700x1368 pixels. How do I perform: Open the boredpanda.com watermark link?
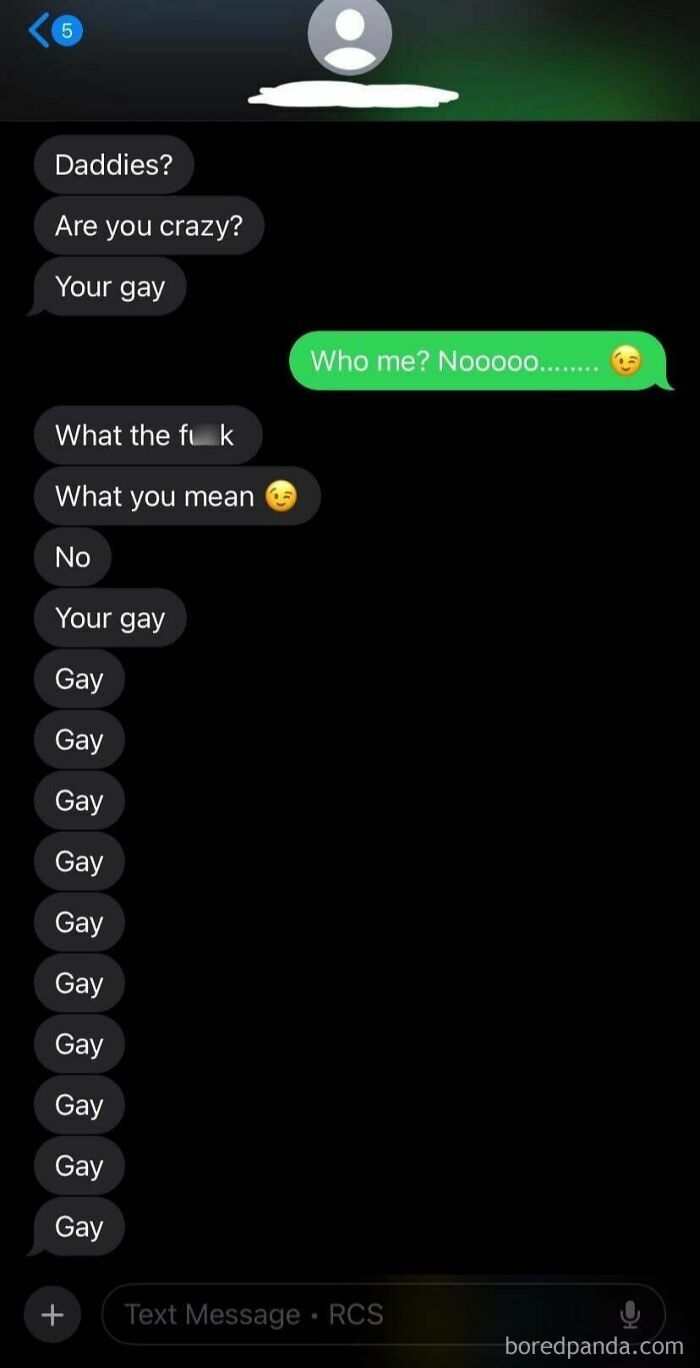(595, 1346)
